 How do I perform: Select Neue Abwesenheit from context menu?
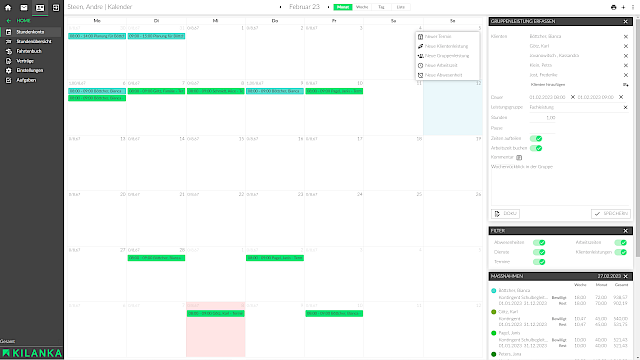(447, 75)
